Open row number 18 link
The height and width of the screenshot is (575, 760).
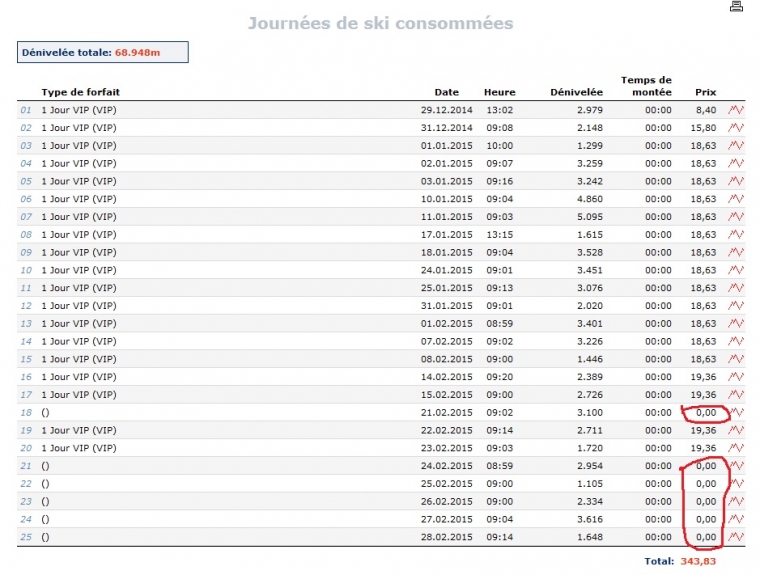click(x=26, y=413)
